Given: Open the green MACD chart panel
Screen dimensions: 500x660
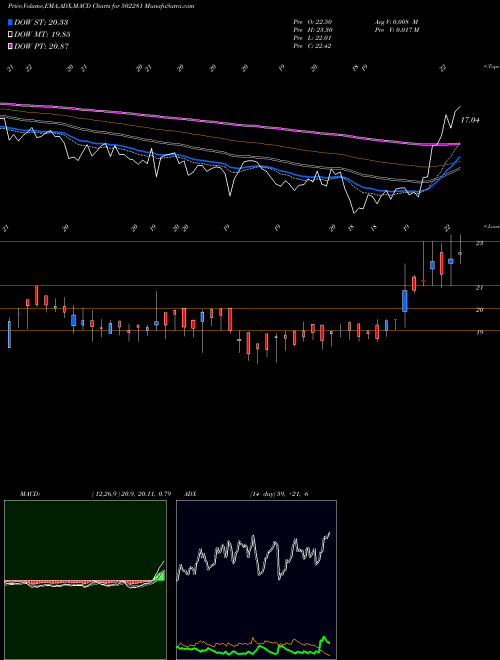Looking at the screenshot, I should tap(85, 580).
